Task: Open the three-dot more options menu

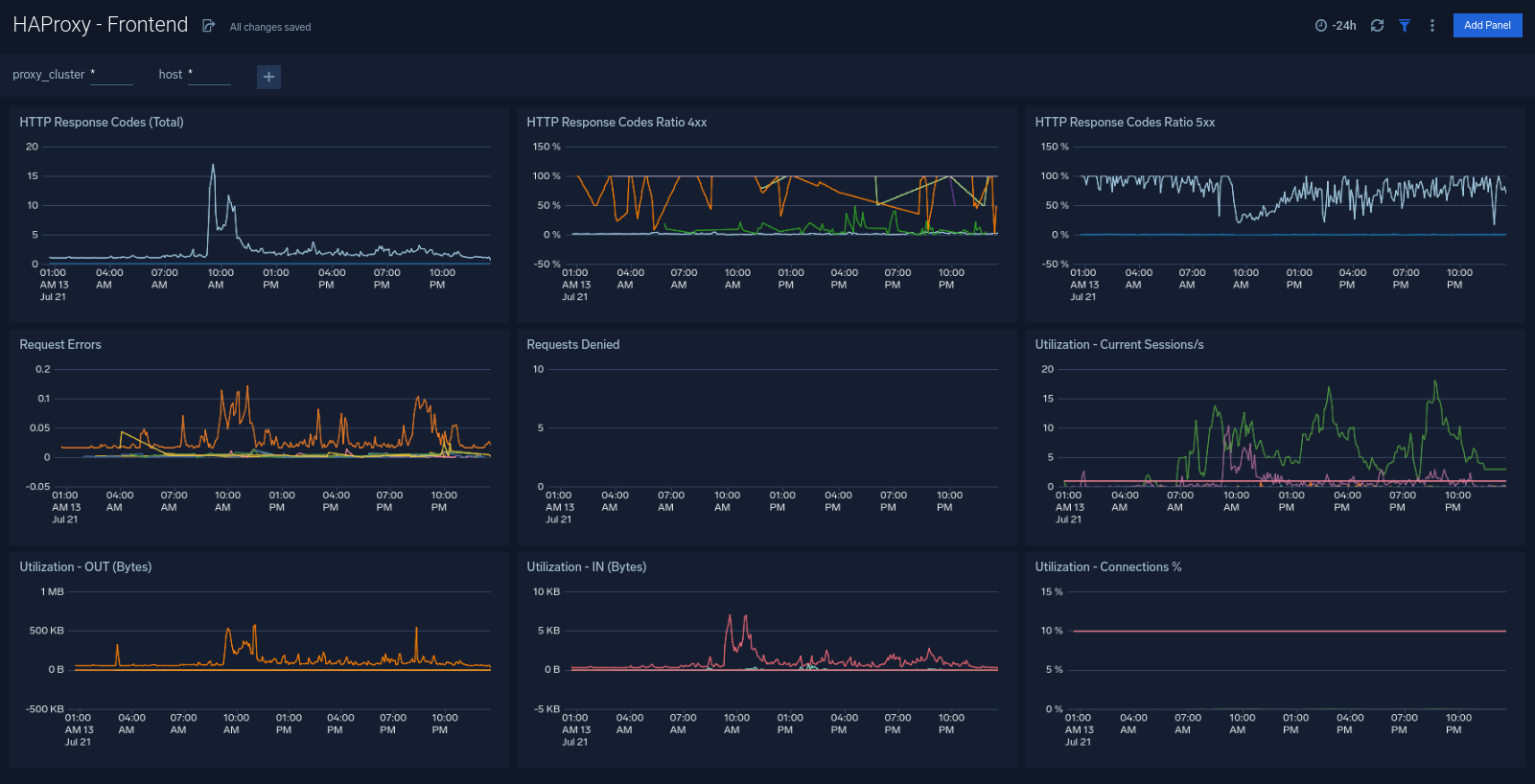Action: click(x=1432, y=26)
